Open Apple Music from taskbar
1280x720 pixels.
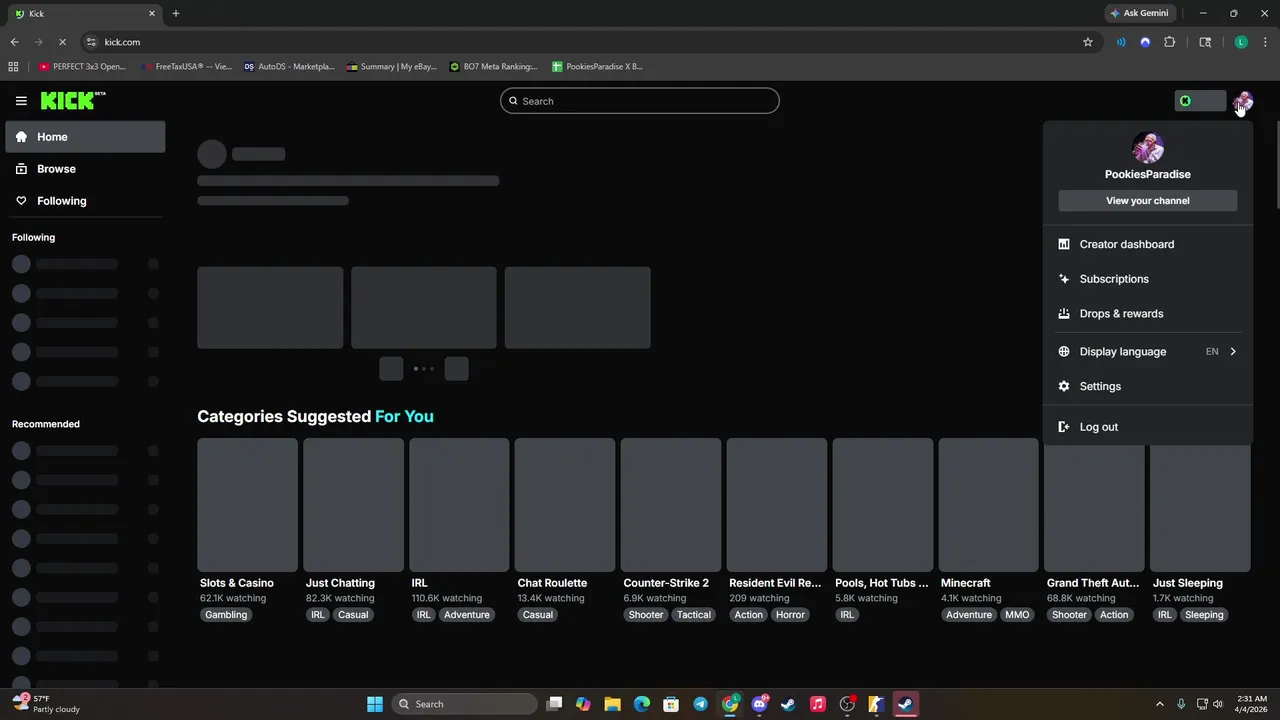pos(817,704)
